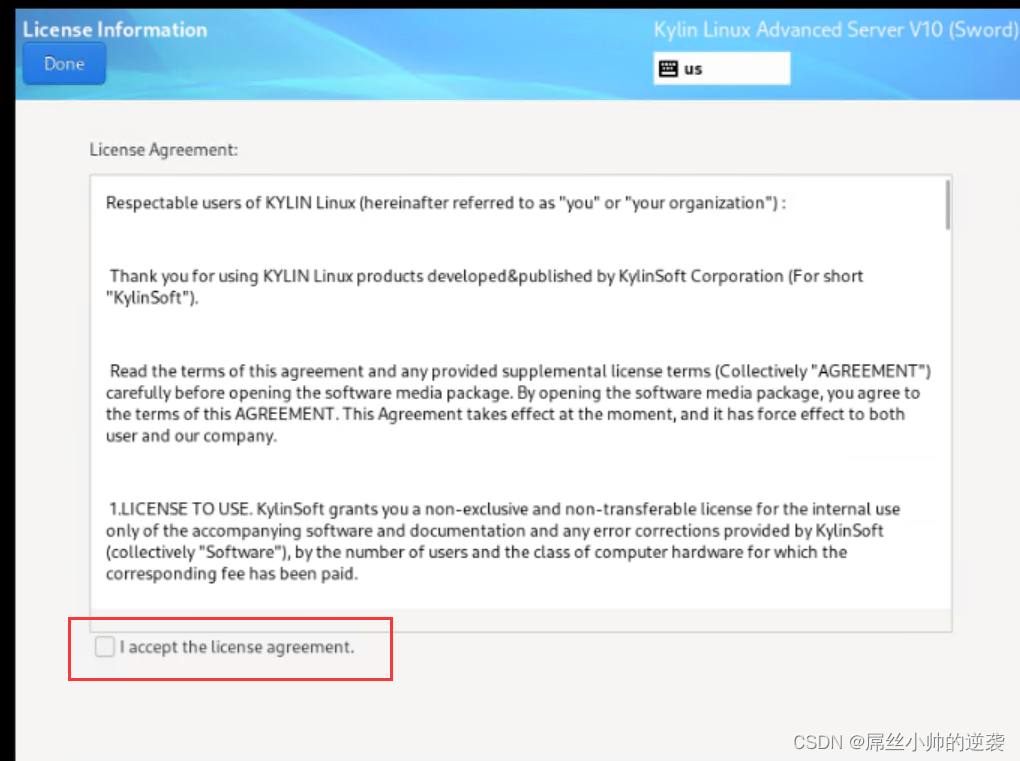1020x761 pixels.
Task: Click the "License Information" page title
Action: (x=115, y=29)
